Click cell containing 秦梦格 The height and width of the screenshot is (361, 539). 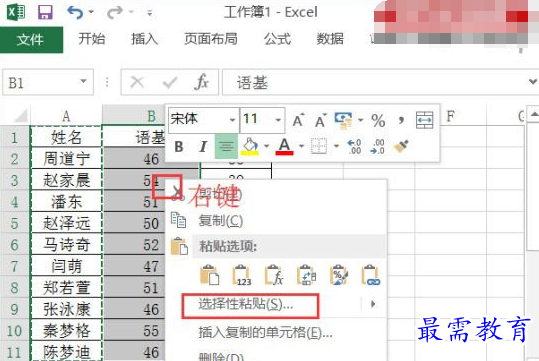(x=66, y=331)
